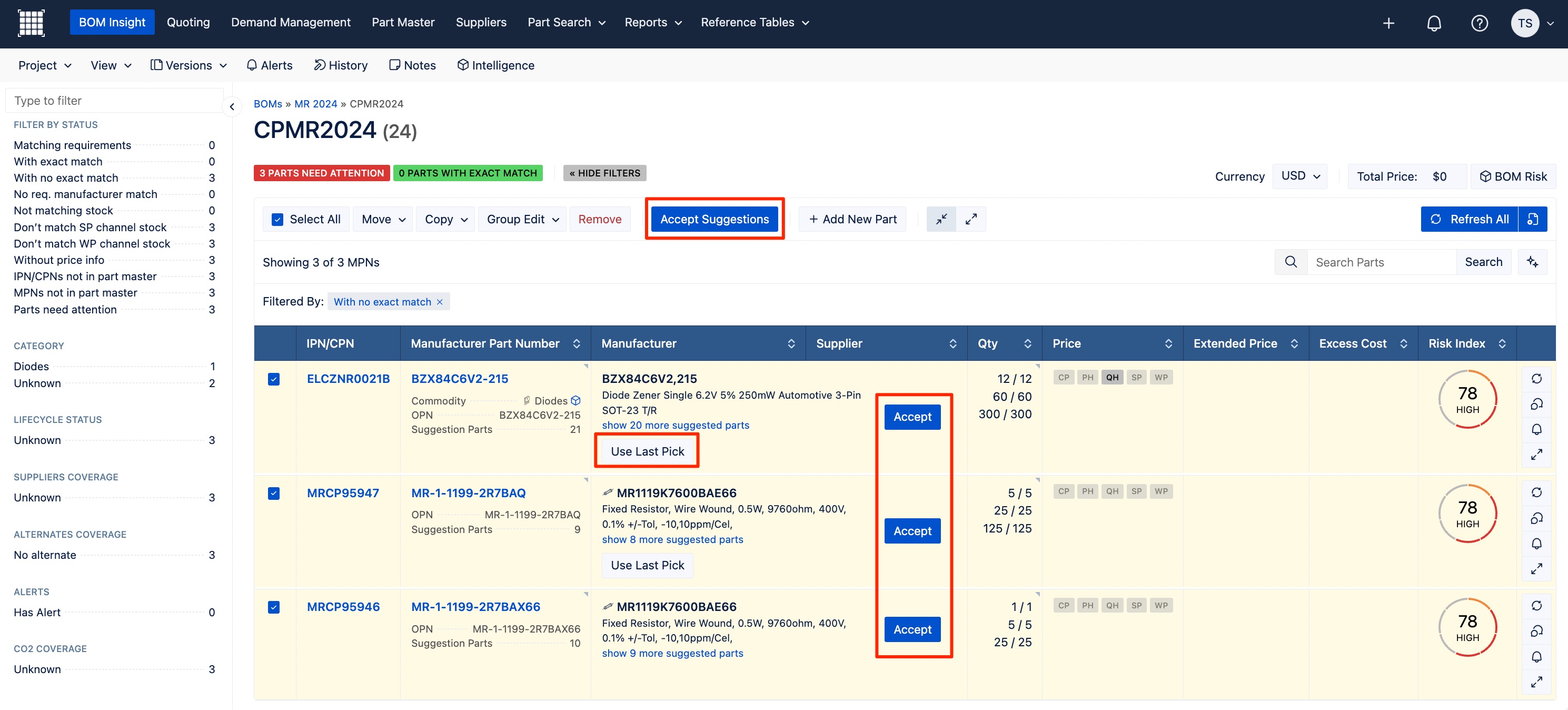Click alert bell icon in MRCP95946 row

pyautogui.click(x=1536, y=657)
